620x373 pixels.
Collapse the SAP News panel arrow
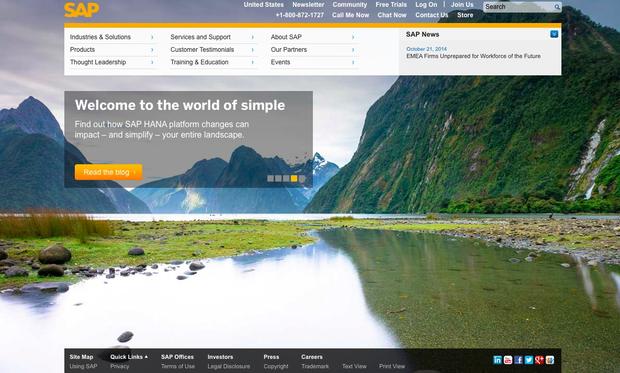554,34
